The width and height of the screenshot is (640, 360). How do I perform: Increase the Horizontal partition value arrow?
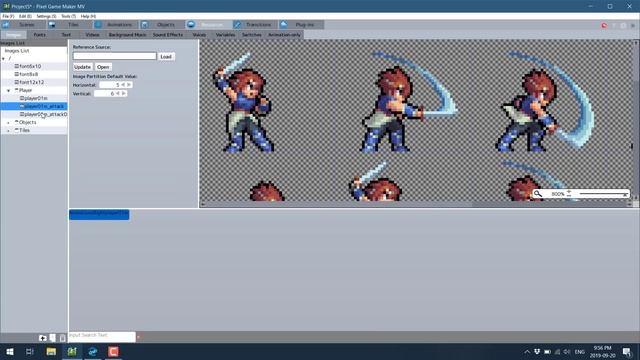pos(129,85)
